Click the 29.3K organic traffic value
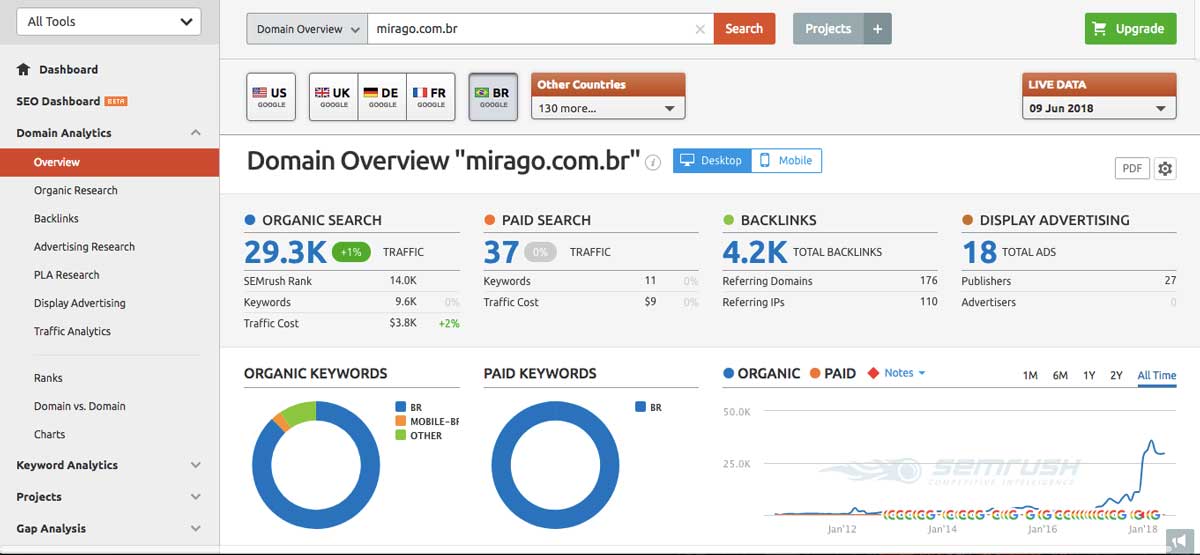The width and height of the screenshot is (1200, 555). point(284,252)
